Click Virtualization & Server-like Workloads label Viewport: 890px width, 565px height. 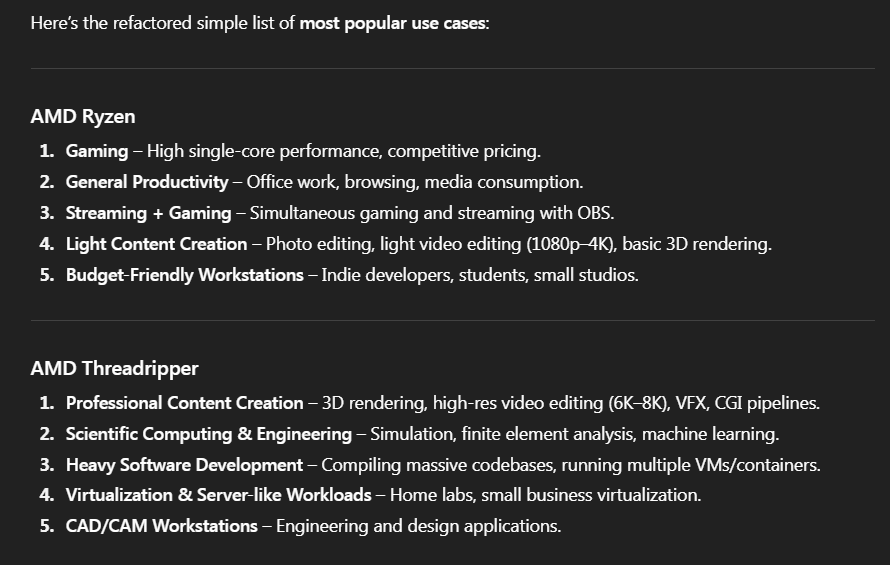point(218,495)
